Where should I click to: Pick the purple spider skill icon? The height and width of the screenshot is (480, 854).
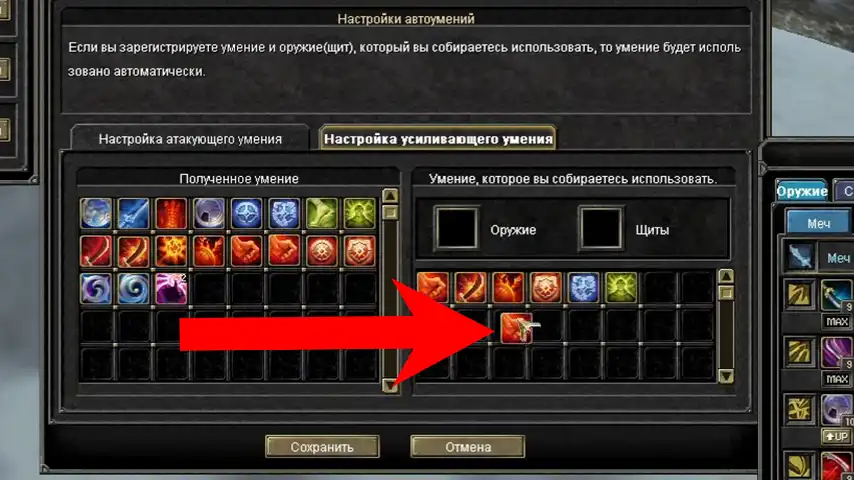(x=171, y=288)
